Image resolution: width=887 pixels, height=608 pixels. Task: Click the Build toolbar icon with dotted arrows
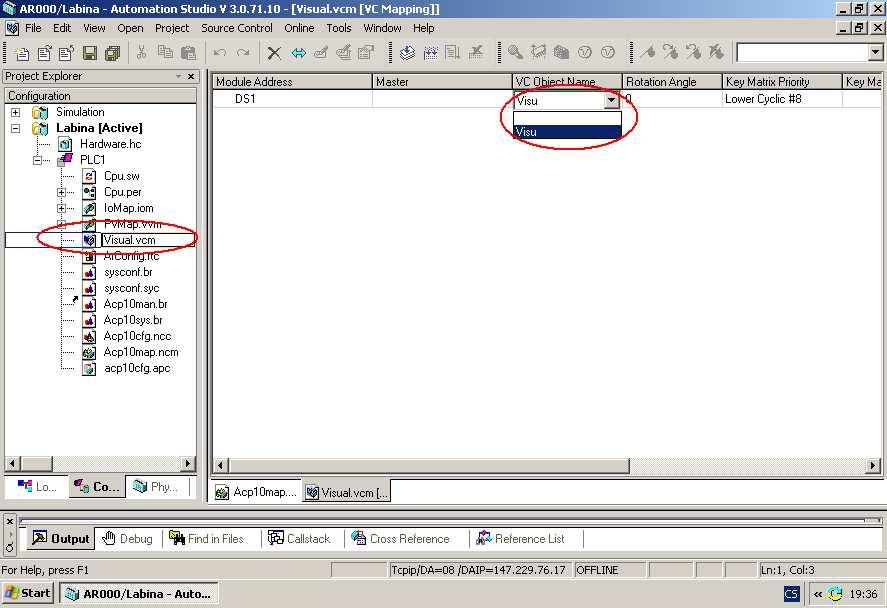point(430,53)
